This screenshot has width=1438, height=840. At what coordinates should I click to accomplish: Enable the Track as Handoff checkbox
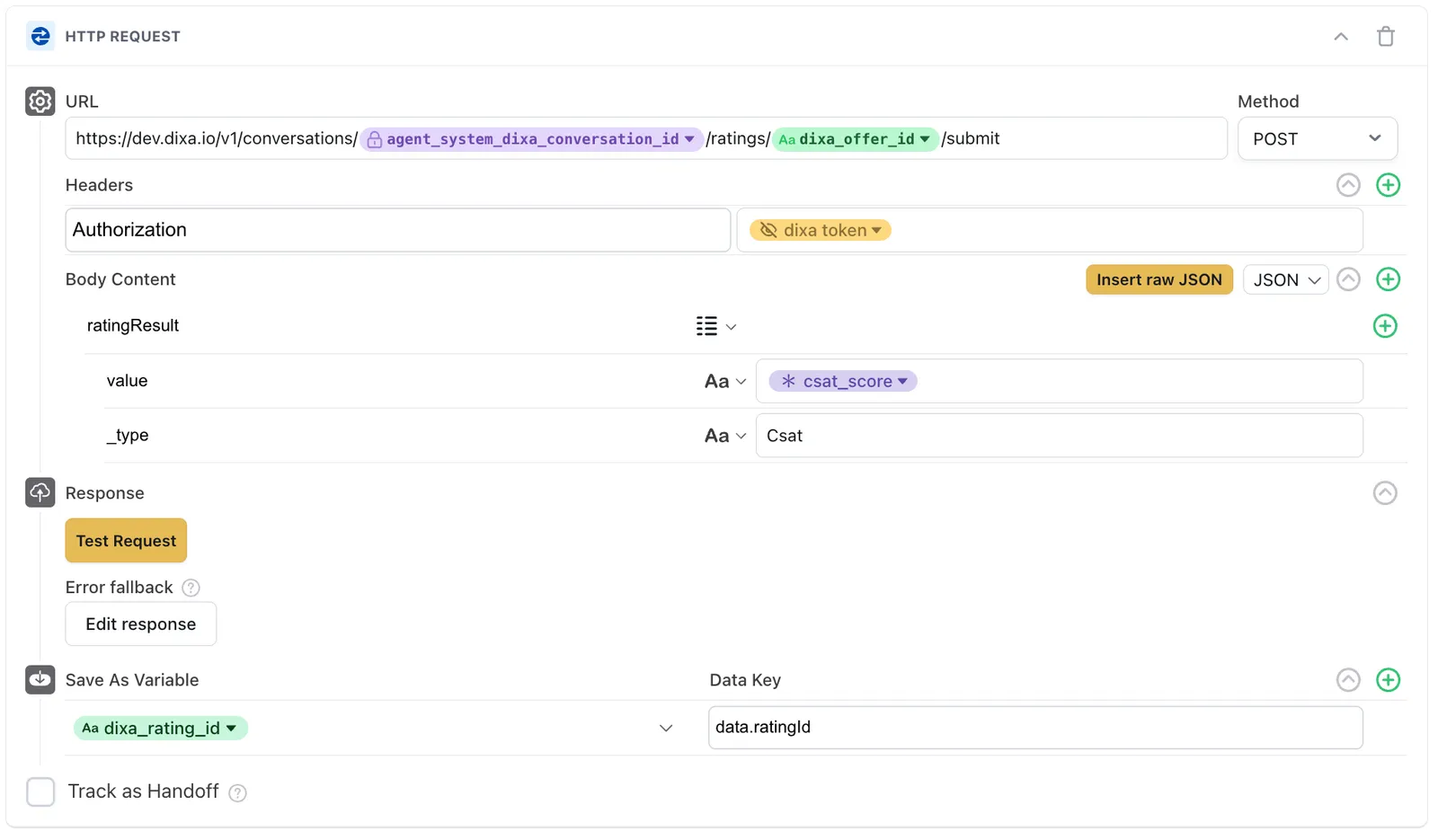coord(40,791)
